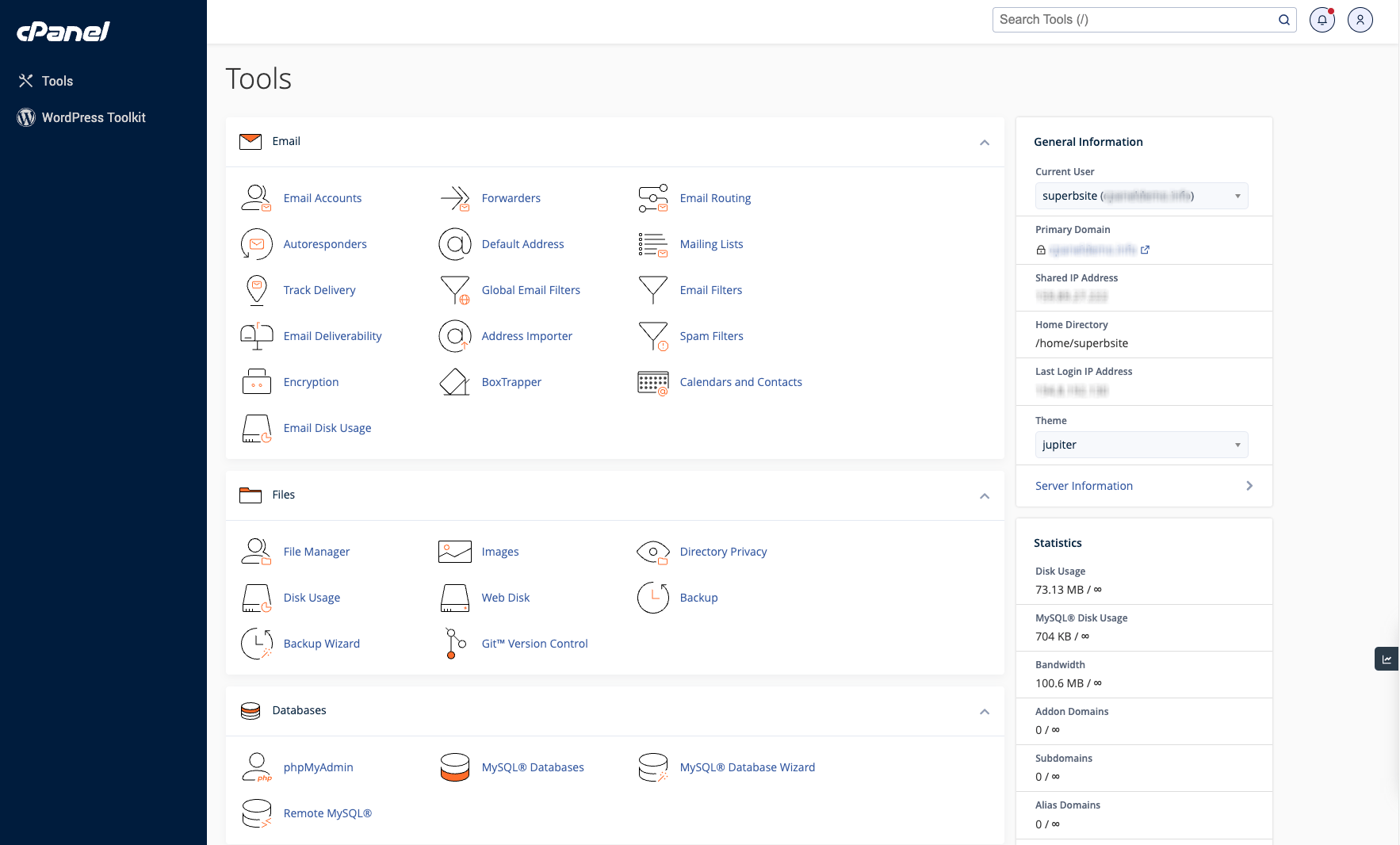
Task: Collapse the Files section
Action: [x=985, y=496]
